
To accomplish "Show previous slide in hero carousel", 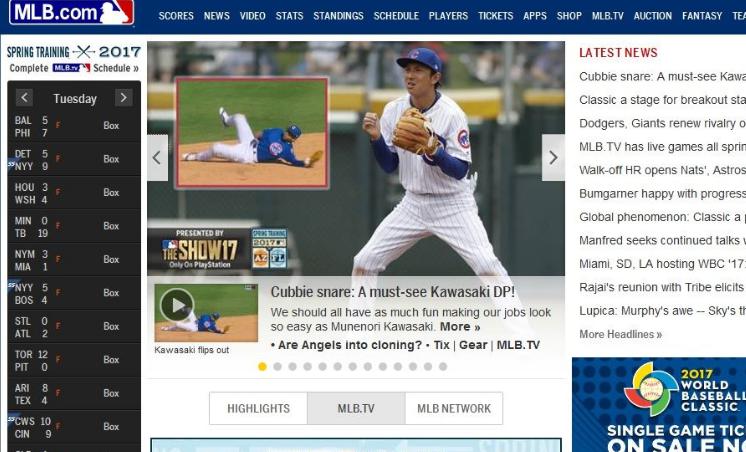I will [x=157, y=157].
